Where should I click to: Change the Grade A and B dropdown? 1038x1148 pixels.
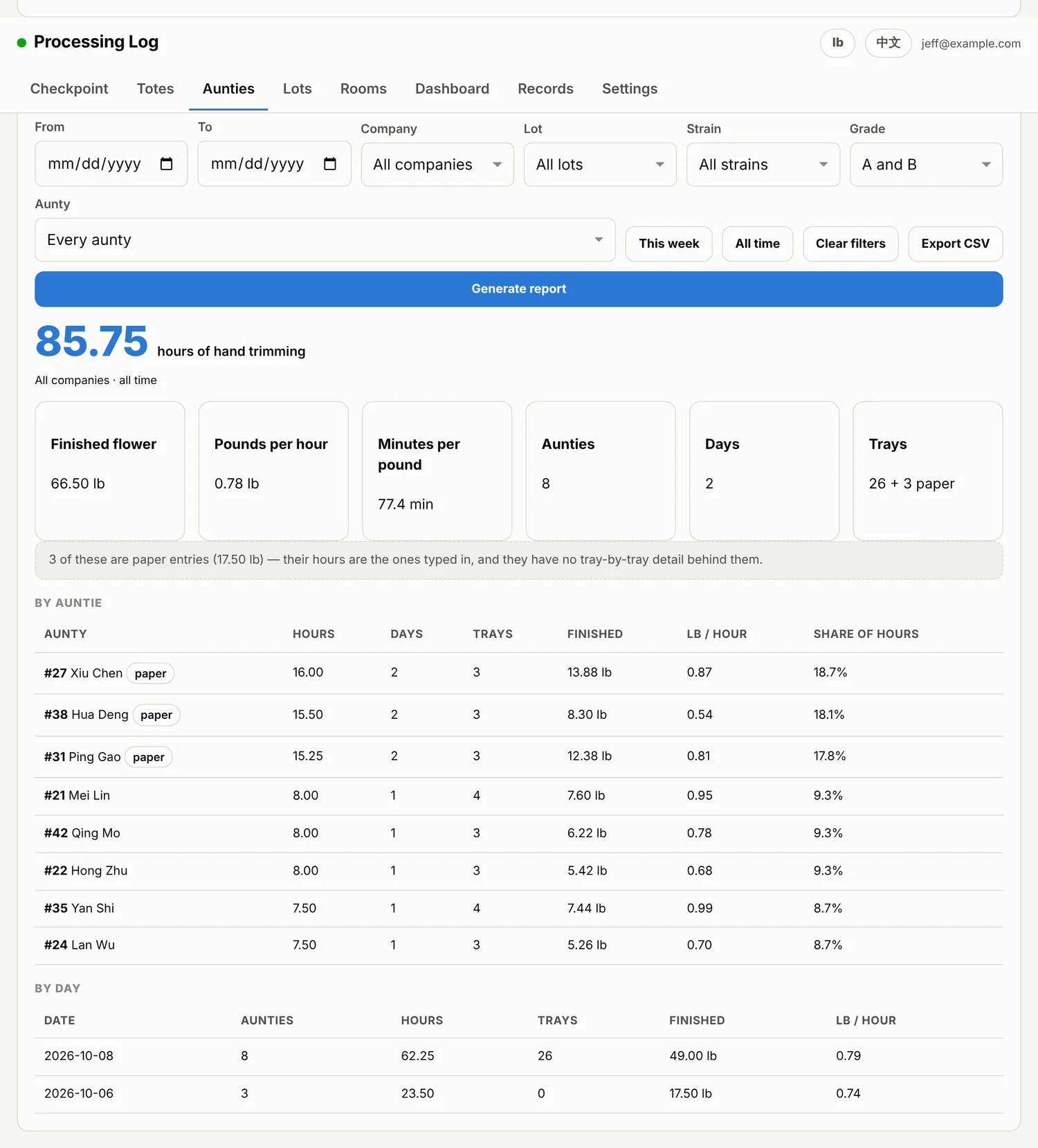[x=926, y=165]
